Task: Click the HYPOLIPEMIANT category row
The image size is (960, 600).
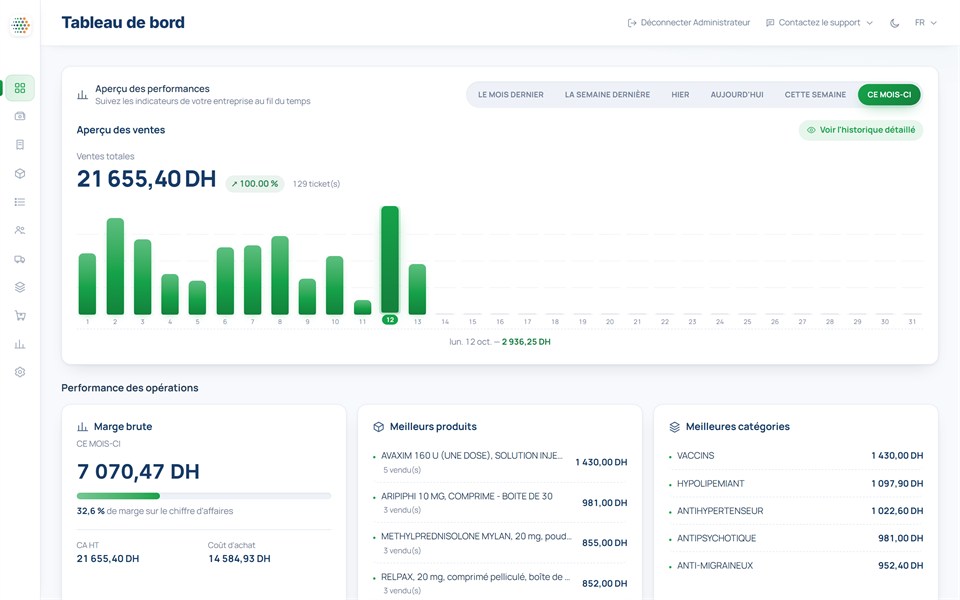Action: [x=796, y=484]
